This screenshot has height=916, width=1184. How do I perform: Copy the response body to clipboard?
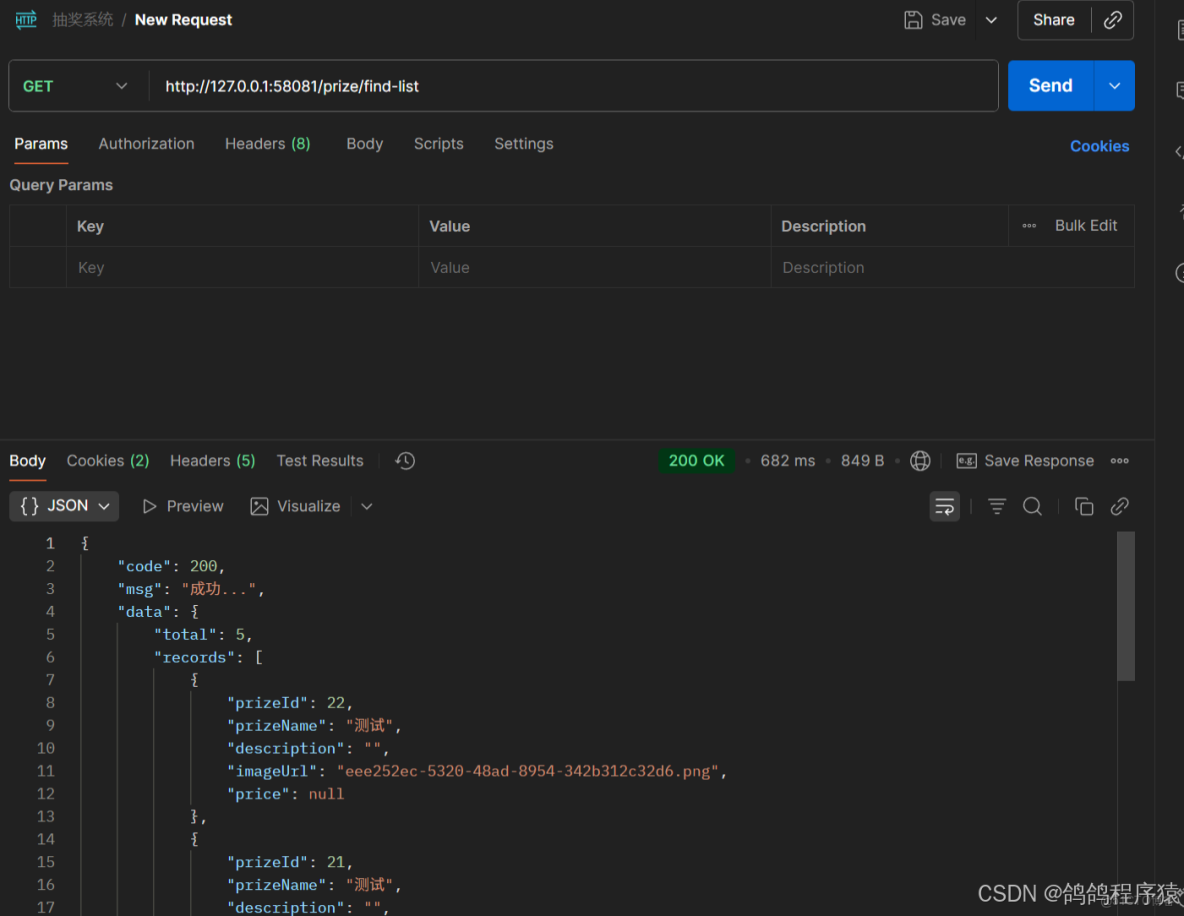pos(1084,507)
